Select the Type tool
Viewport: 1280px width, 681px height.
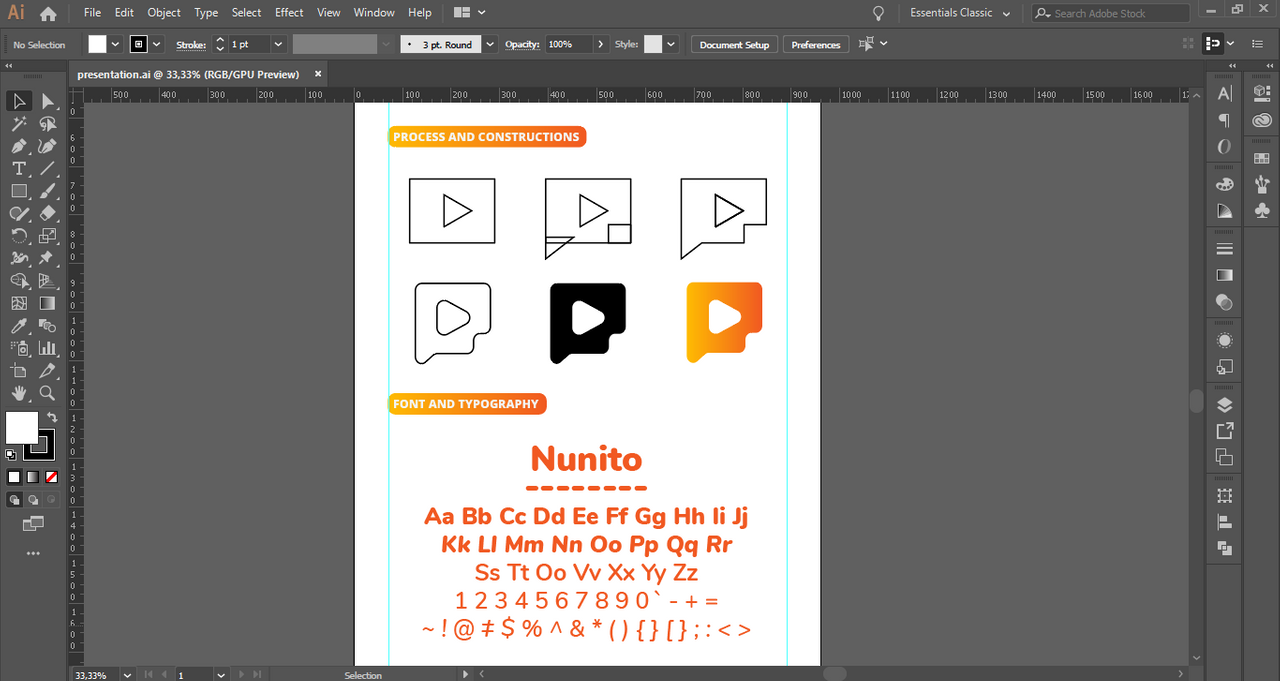click(19, 168)
